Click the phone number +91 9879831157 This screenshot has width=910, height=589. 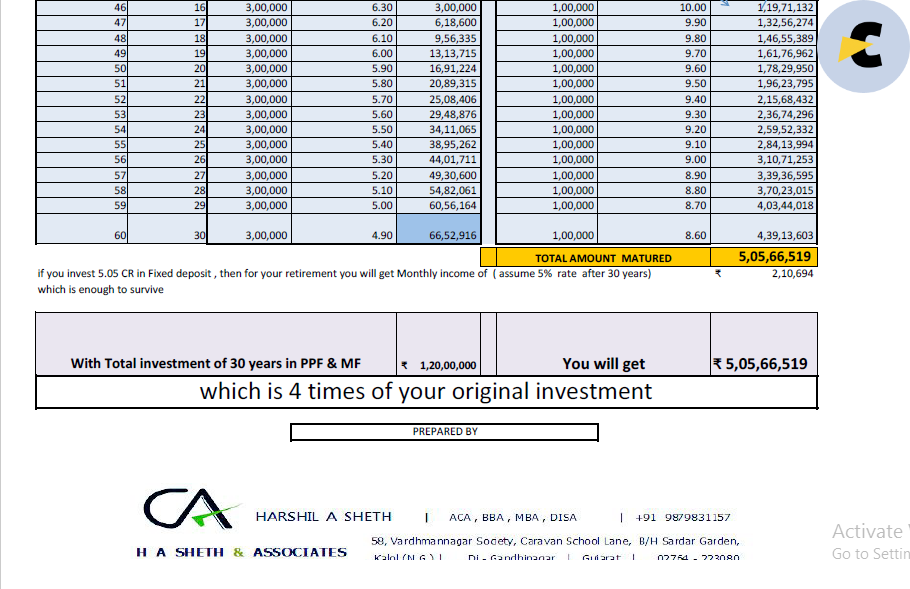click(x=682, y=517)
